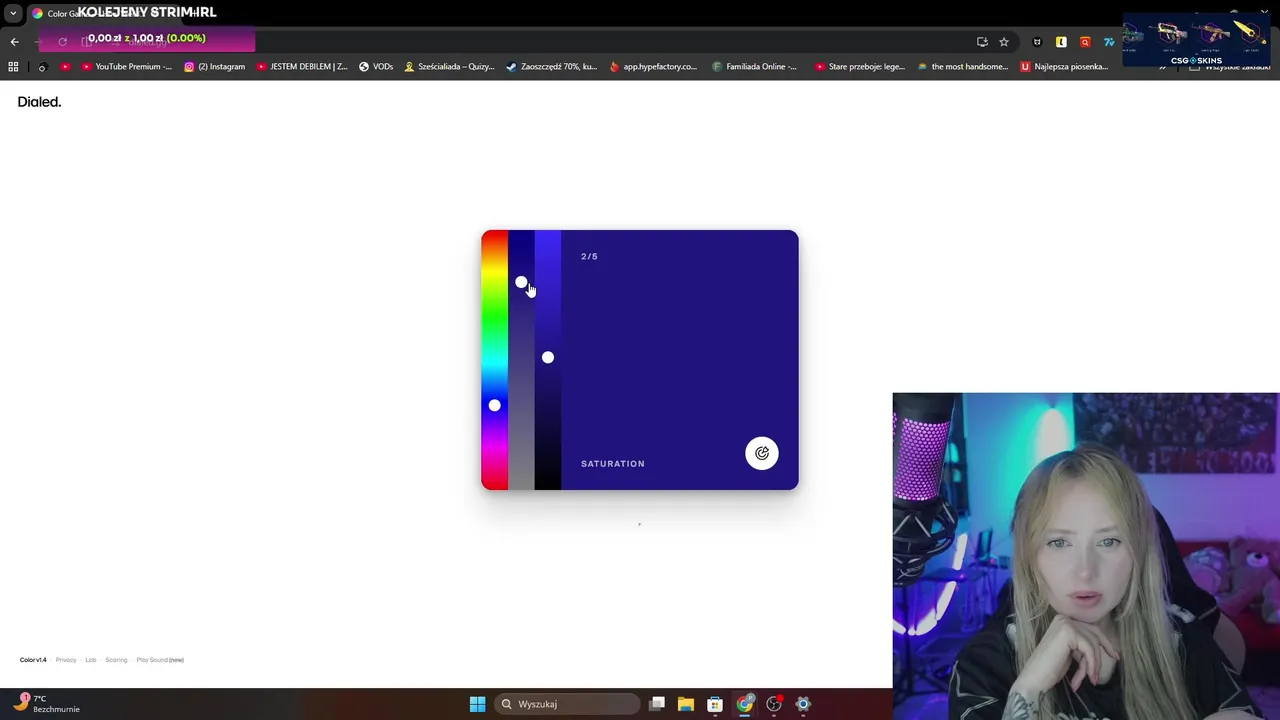Open the tab search dropdown arrow

tap(13, 13)
